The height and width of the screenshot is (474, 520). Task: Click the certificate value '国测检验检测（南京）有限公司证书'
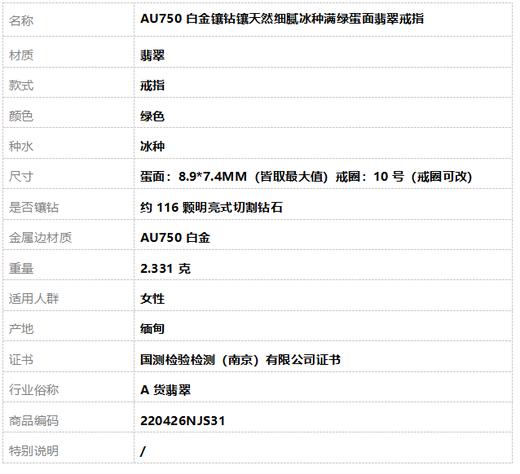pyautogui.click(x=240, y=360)
